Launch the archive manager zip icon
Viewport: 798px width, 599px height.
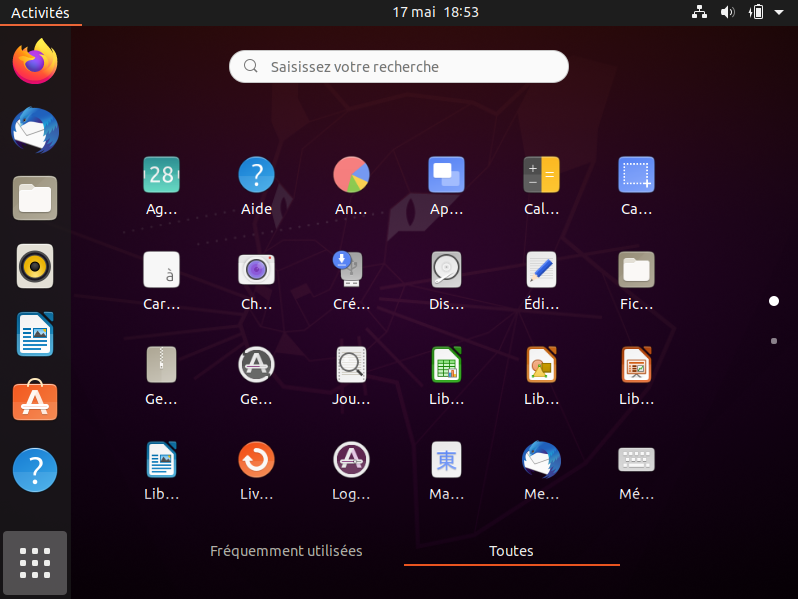[x=161, y=364]
